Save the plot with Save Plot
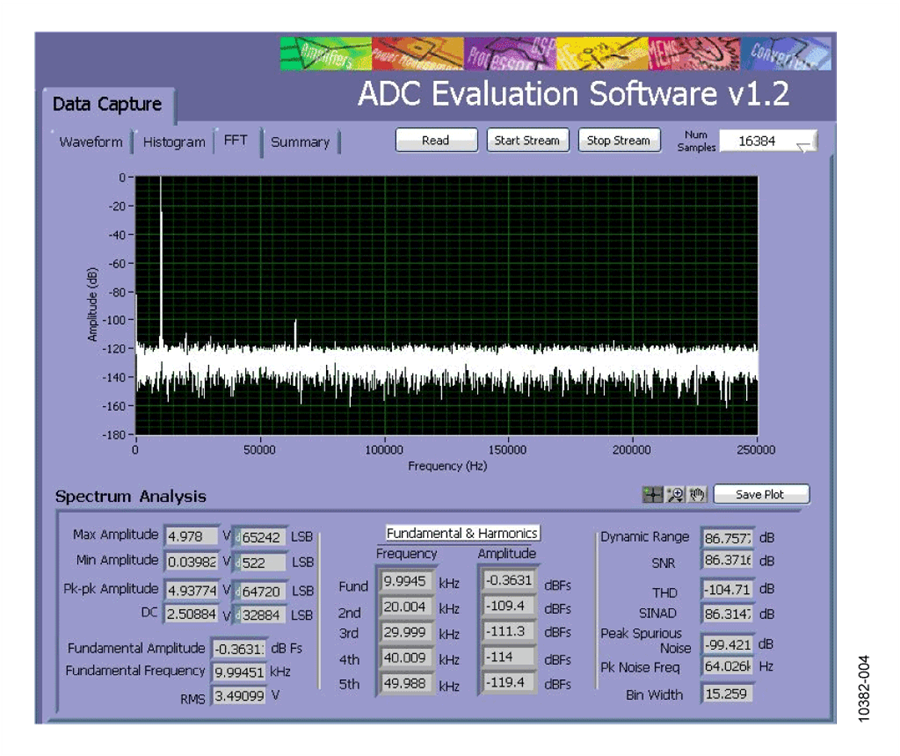This screenshot has height=756, width=900. coord(761,494)
